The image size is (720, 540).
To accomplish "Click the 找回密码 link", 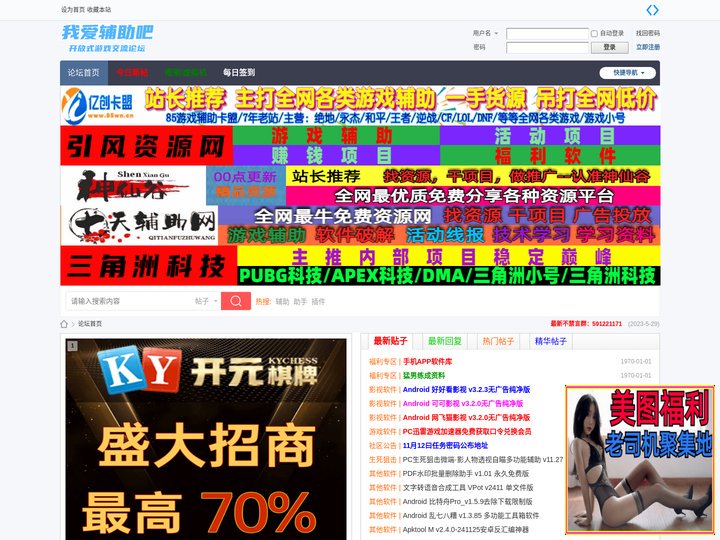I will coord(647,33).
